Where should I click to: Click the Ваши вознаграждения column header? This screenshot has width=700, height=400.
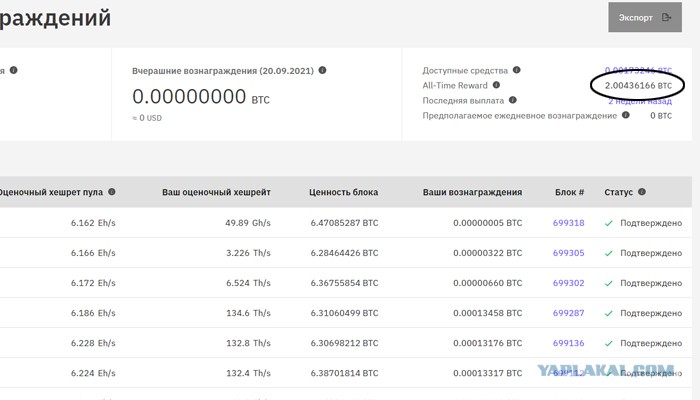(x=472, y=192)
